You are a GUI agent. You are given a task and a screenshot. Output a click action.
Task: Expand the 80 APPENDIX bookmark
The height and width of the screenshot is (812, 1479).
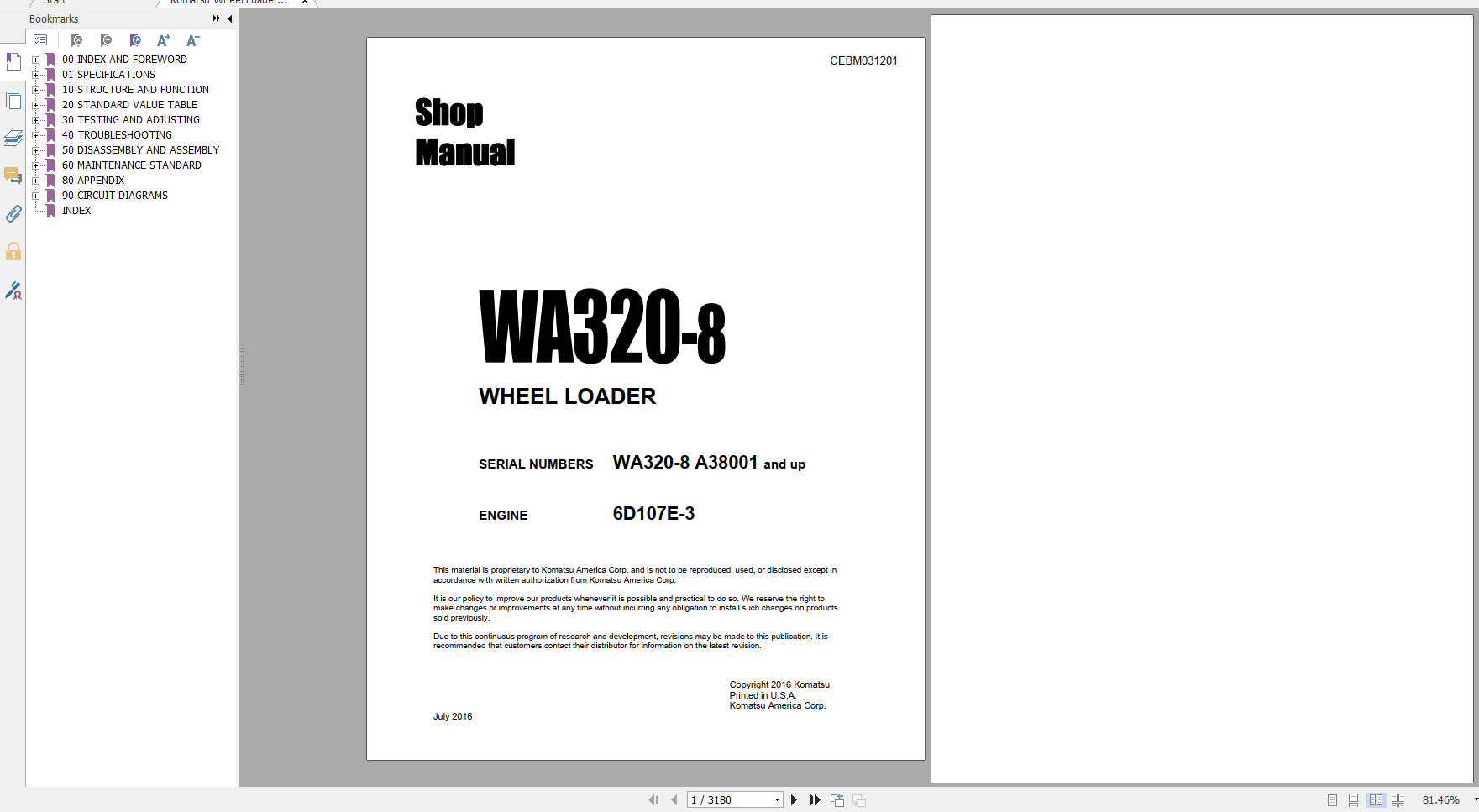35,181
